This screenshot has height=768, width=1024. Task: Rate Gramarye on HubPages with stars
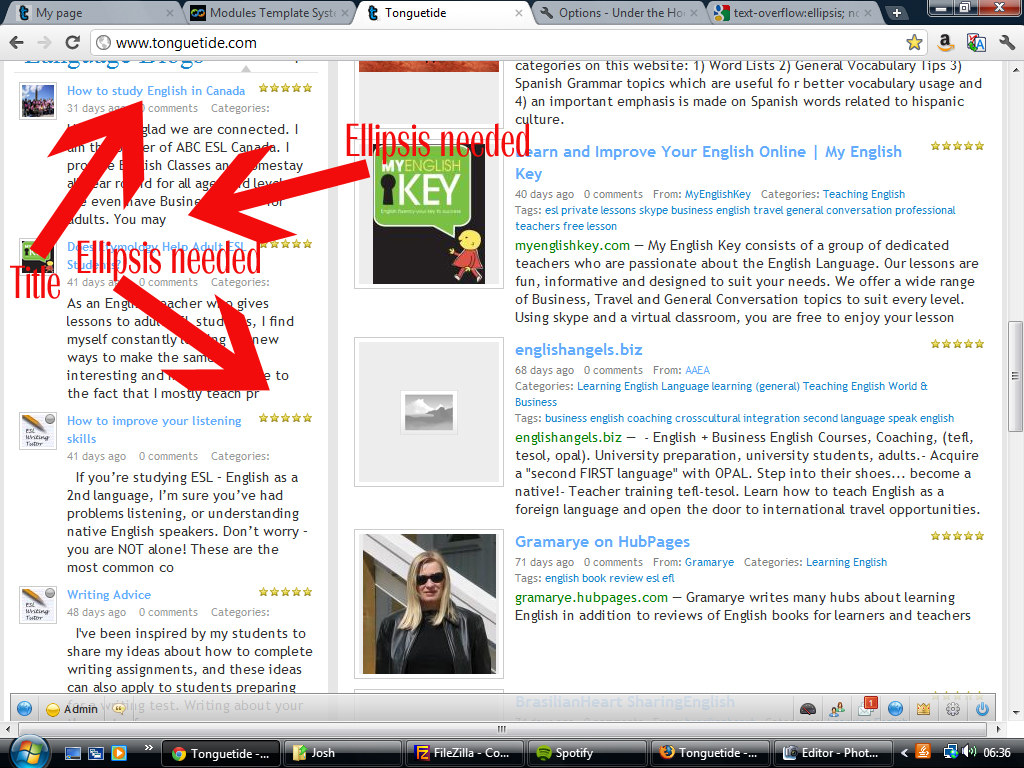pos(957,536)
